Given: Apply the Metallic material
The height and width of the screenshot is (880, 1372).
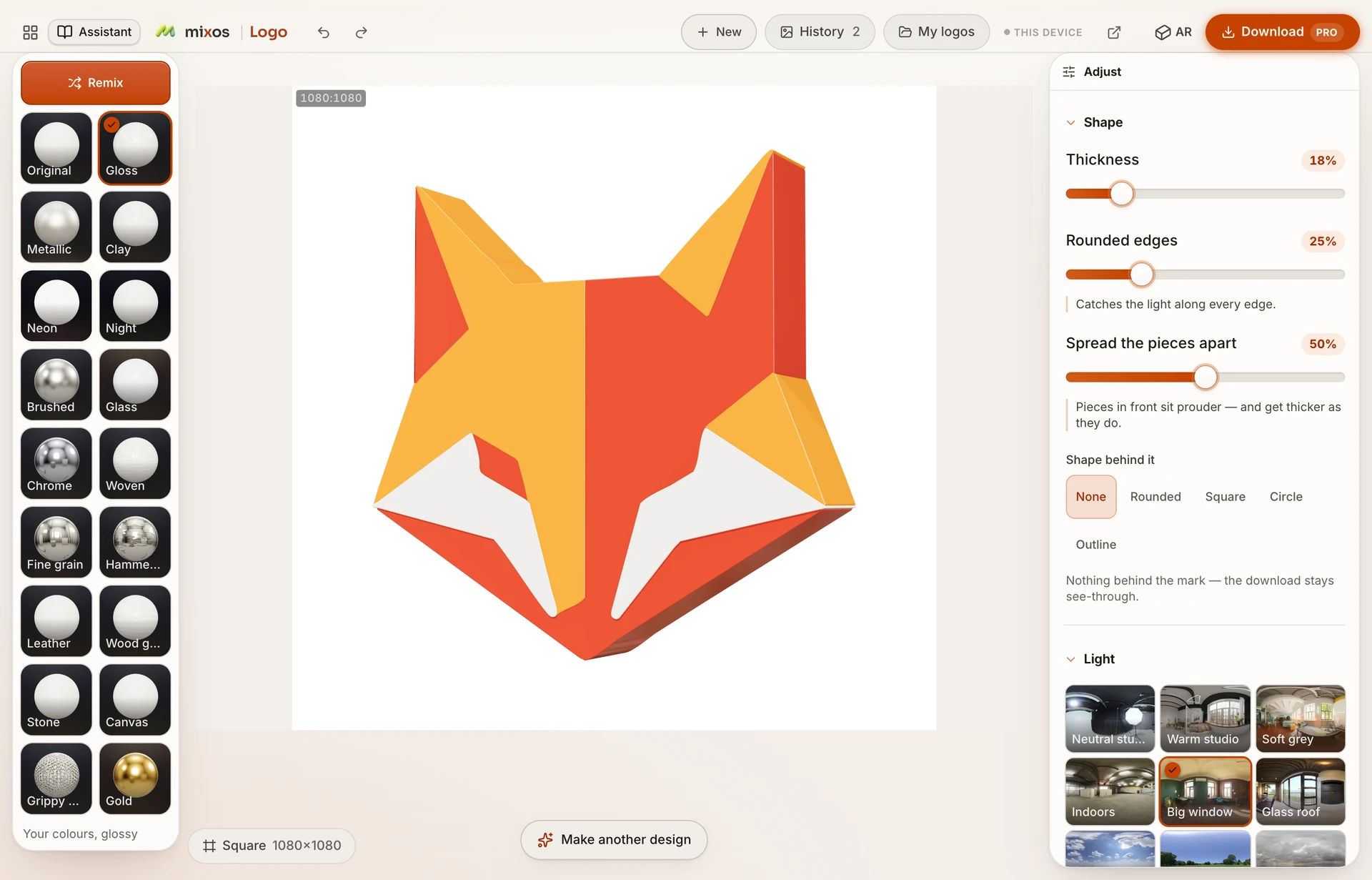Looking at the screenshot, I should point(56,227).
